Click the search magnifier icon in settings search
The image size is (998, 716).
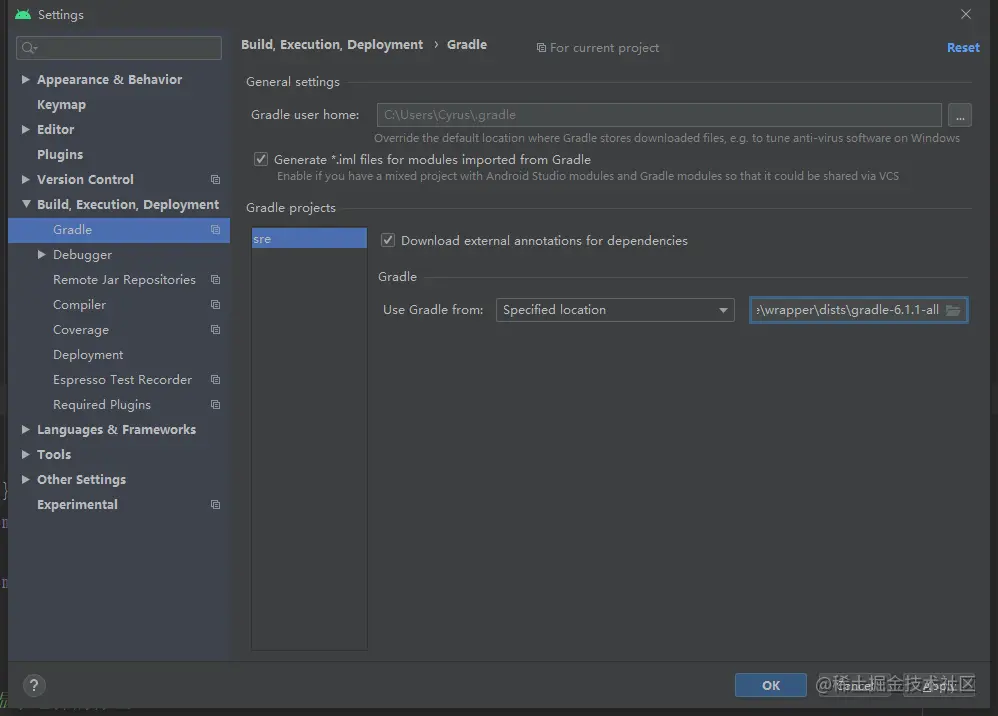point(29,48)
